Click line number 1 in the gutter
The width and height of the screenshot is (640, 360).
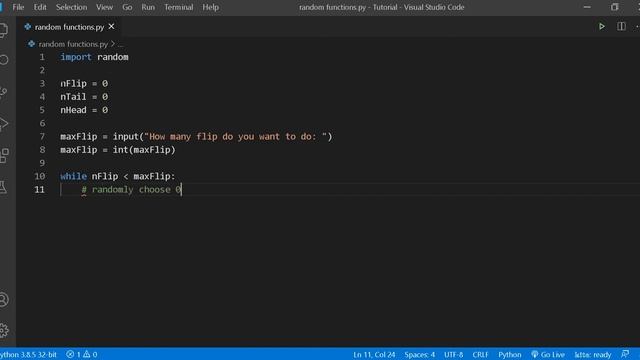click(x=42, y=57)
